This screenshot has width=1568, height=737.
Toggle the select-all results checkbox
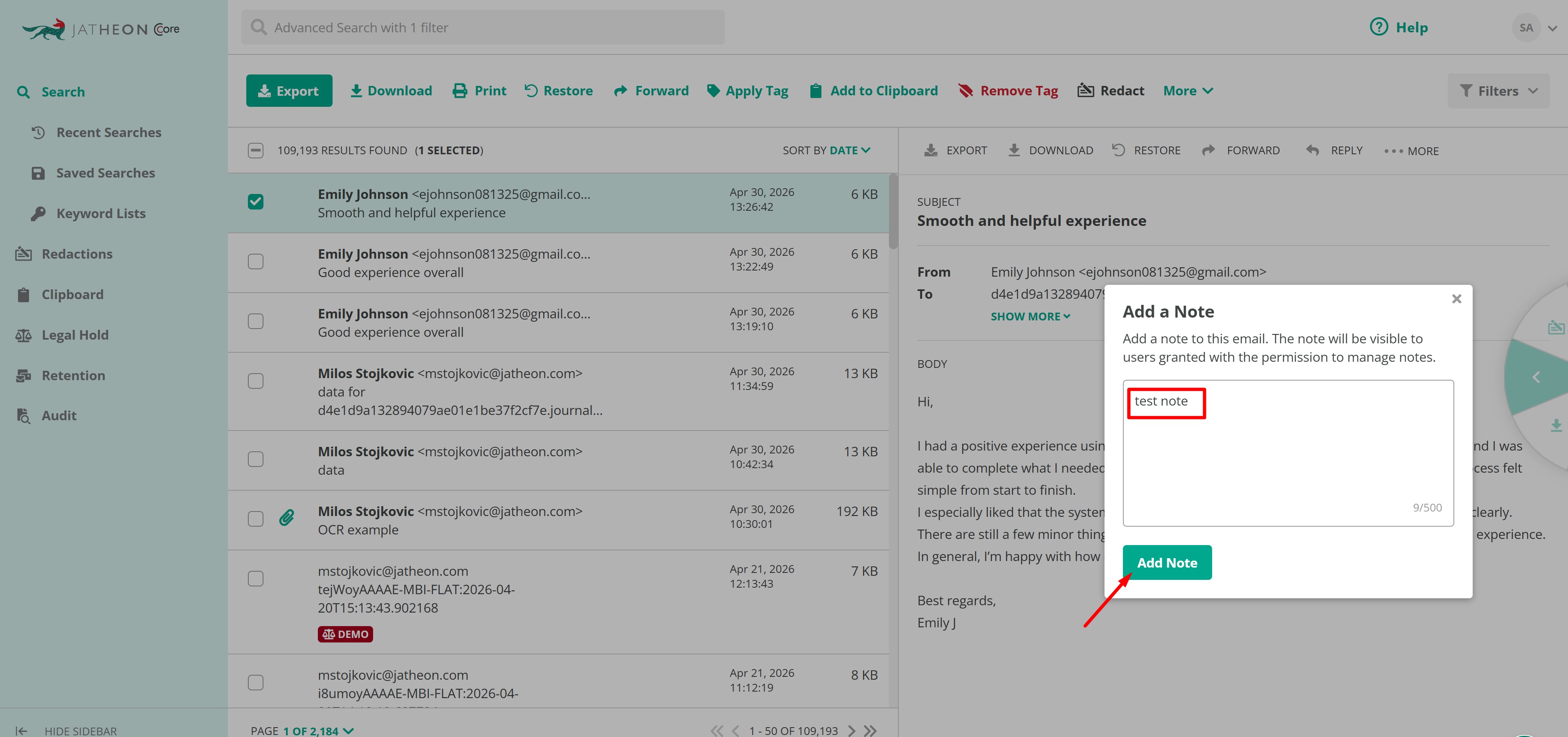pyautogui.click(x=256, y=151)
